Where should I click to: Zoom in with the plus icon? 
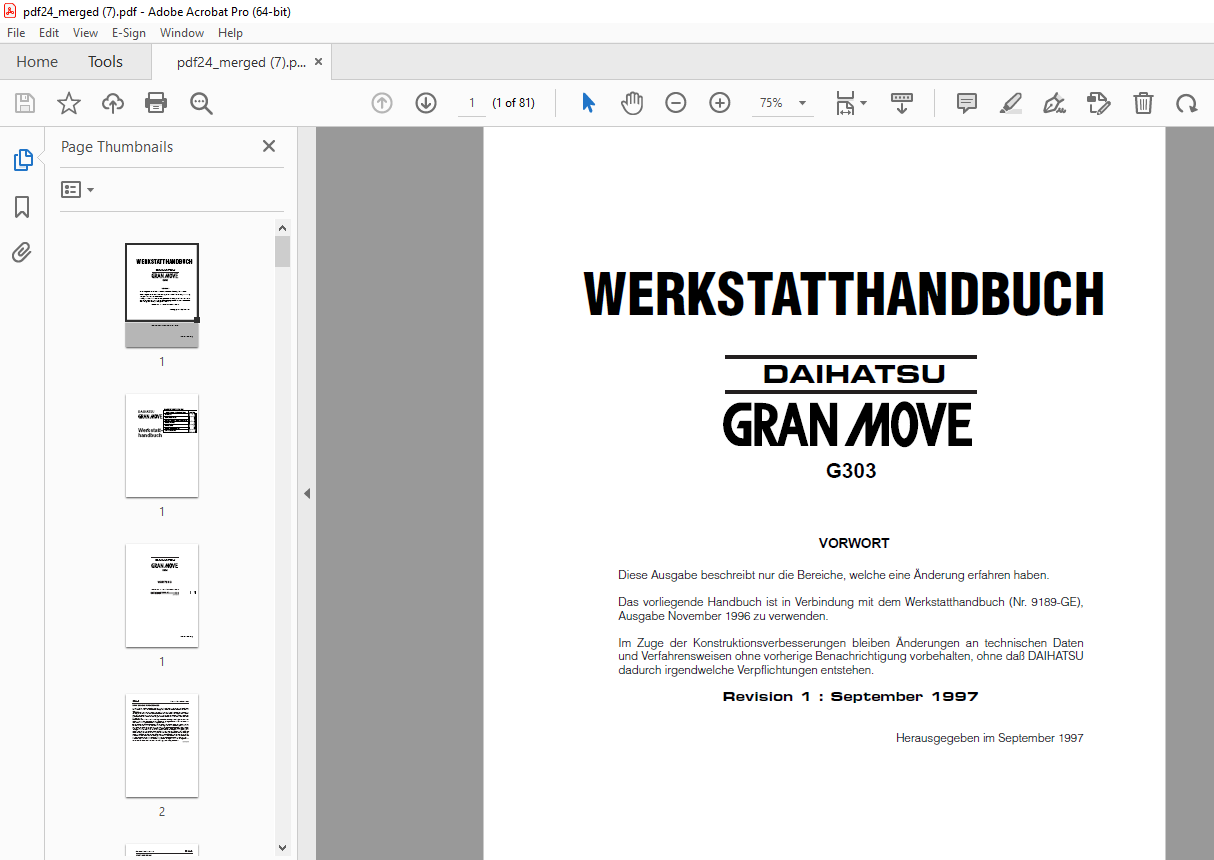719,103
